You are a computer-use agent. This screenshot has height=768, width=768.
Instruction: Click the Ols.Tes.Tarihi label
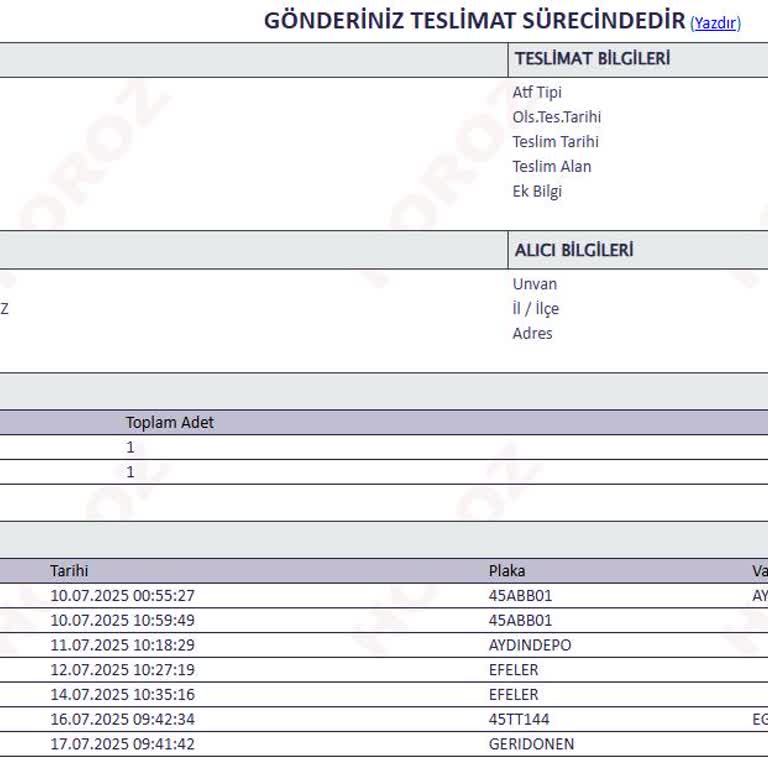556,117
